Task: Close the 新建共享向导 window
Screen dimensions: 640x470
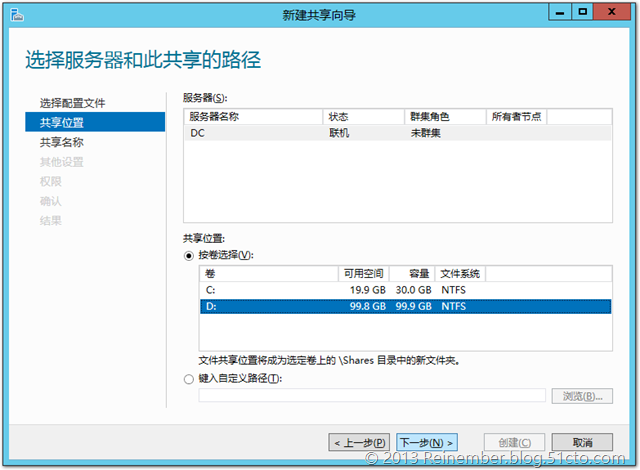Action: (612, 12)
